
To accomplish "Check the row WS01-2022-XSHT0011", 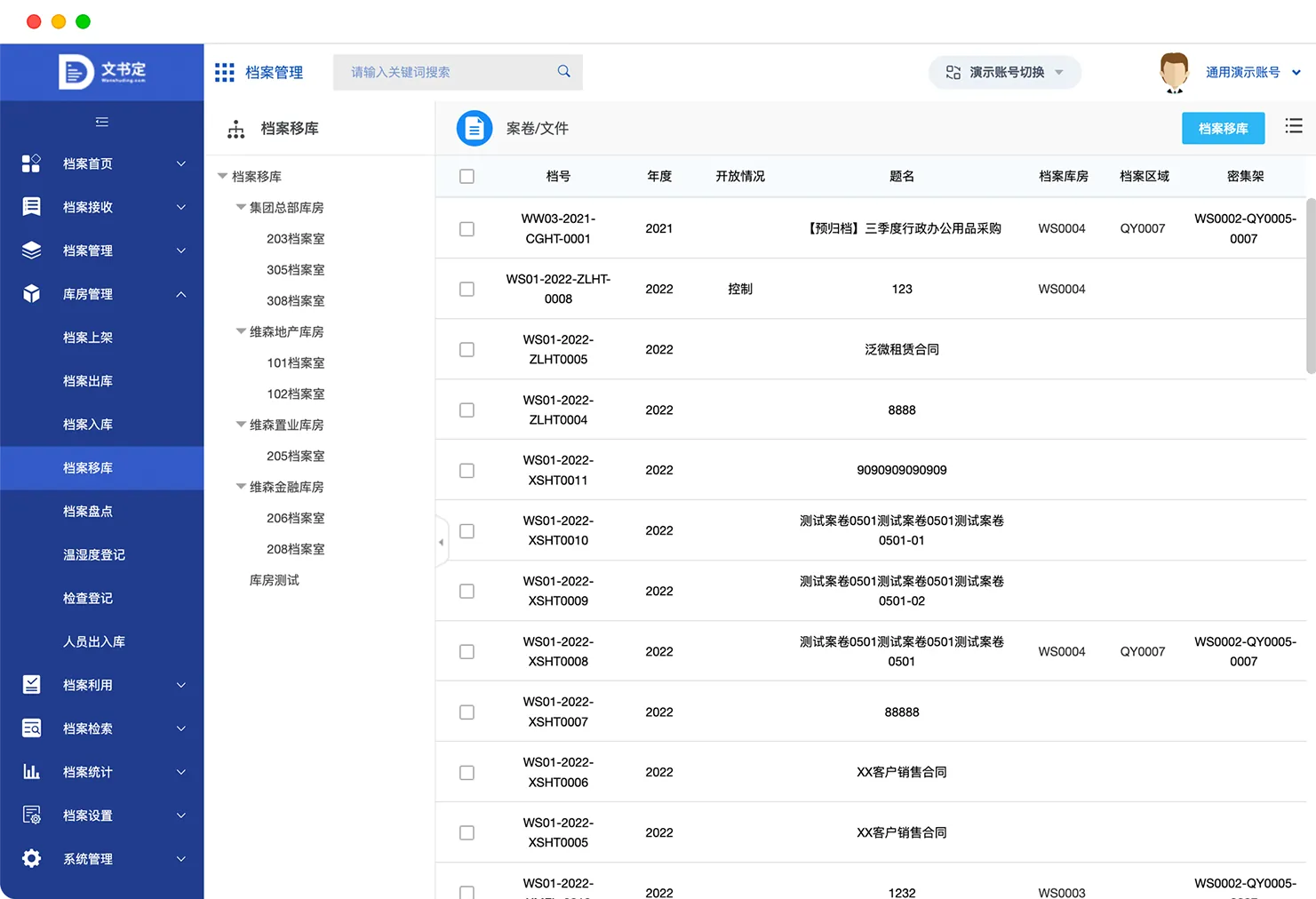I will [x=467, y=471].
